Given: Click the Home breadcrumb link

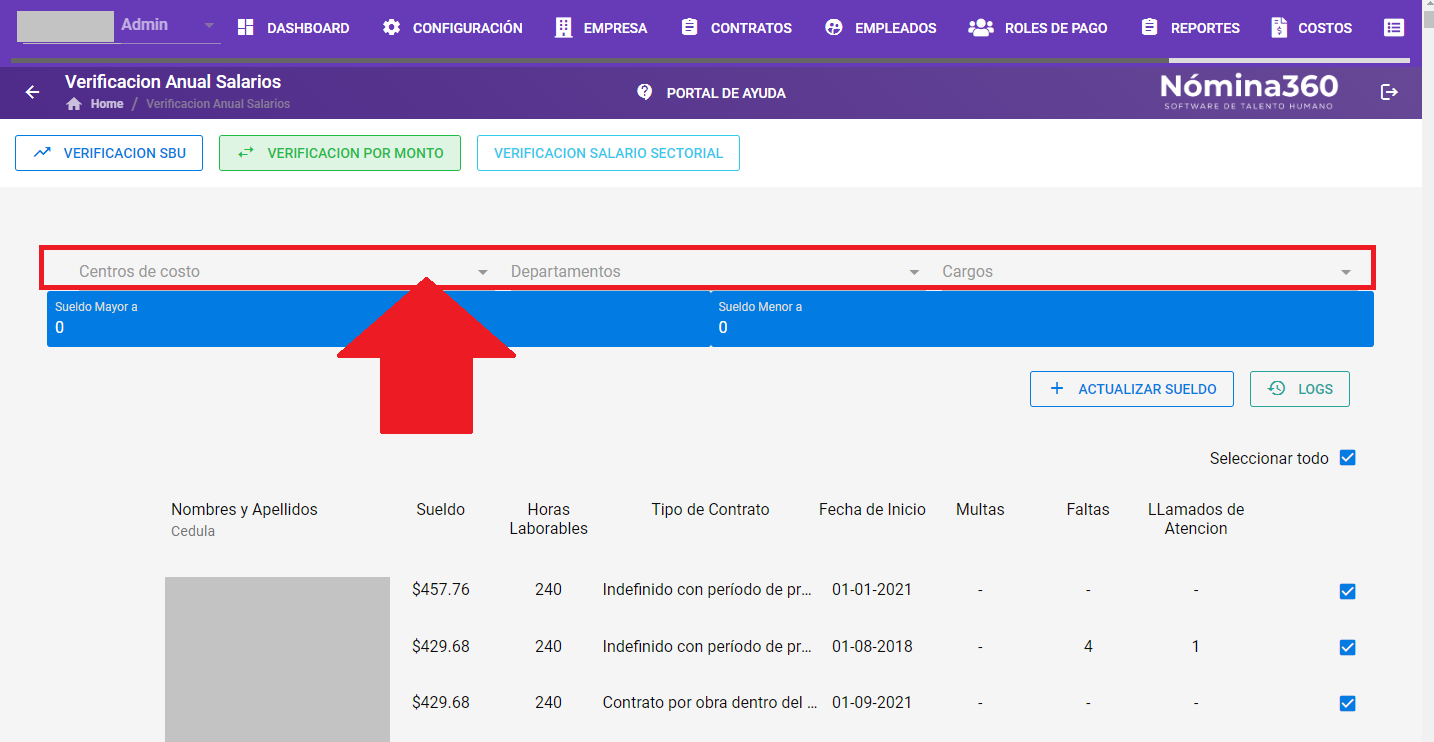Looking at the screenshot, I should coord(107,104).
